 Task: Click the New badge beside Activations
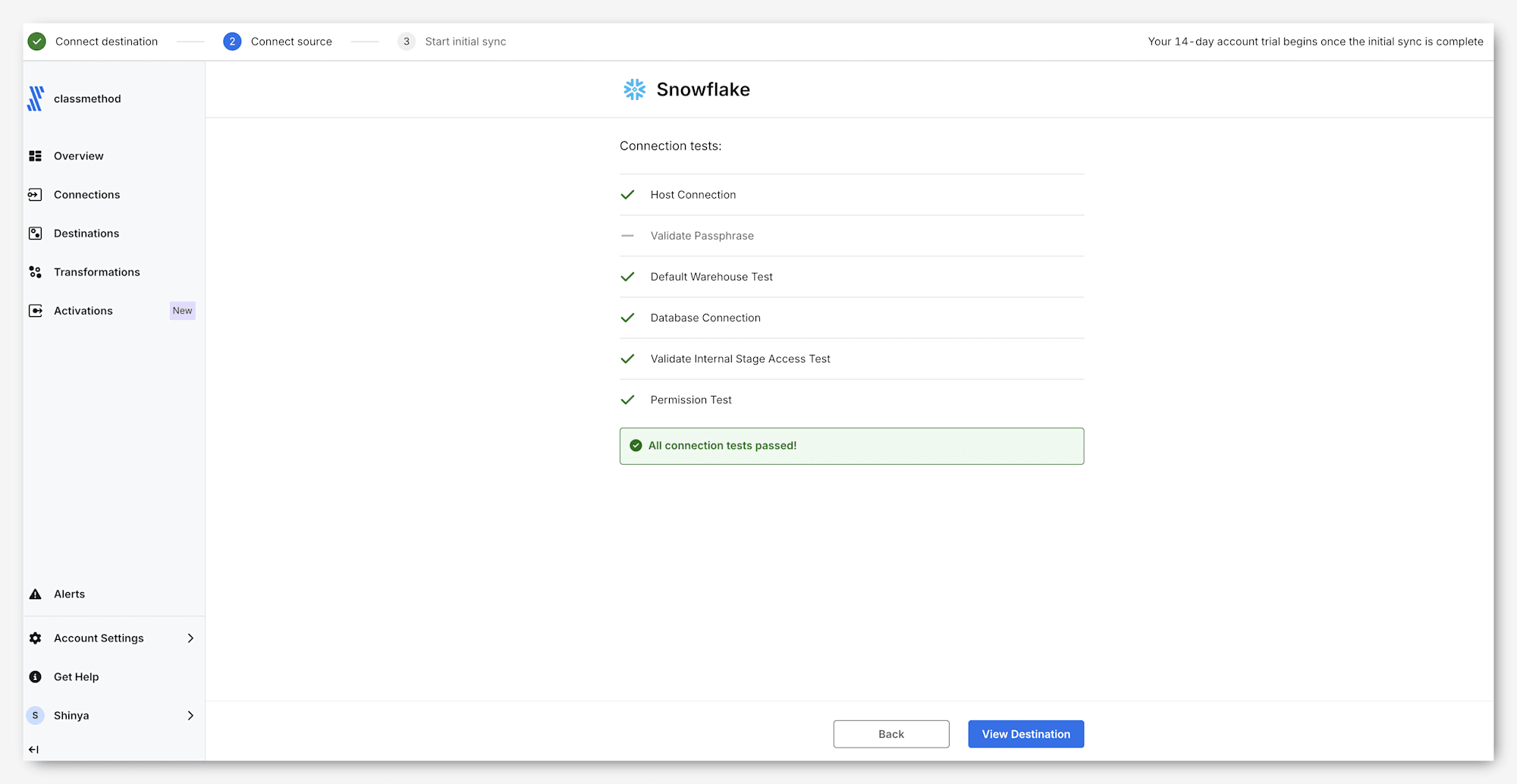[x=182, y=311]
